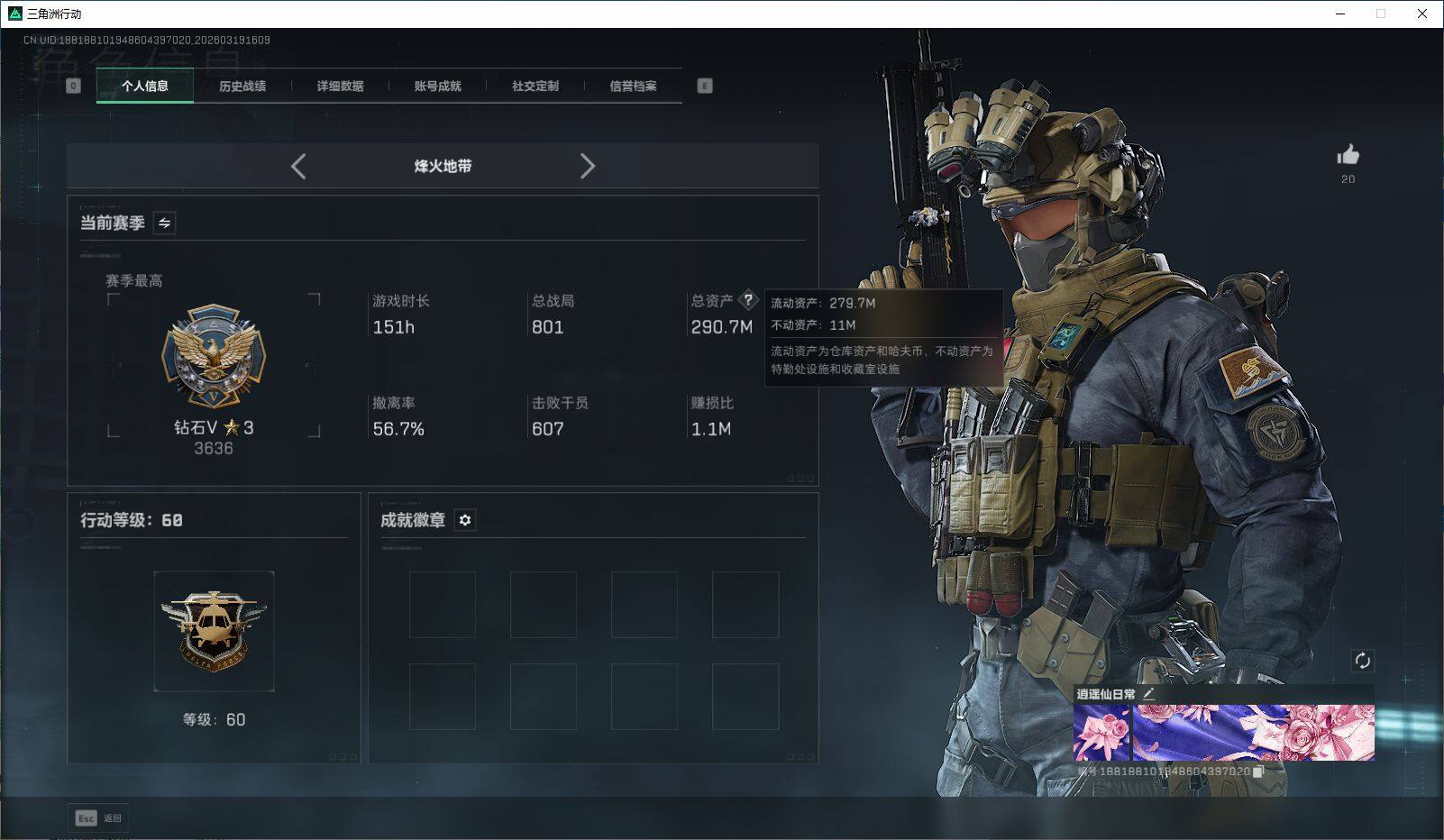Viewport: 1444px width, 840px height.
Task: Switch to previous game mode with left arrow
Action: tap(298, 166)
